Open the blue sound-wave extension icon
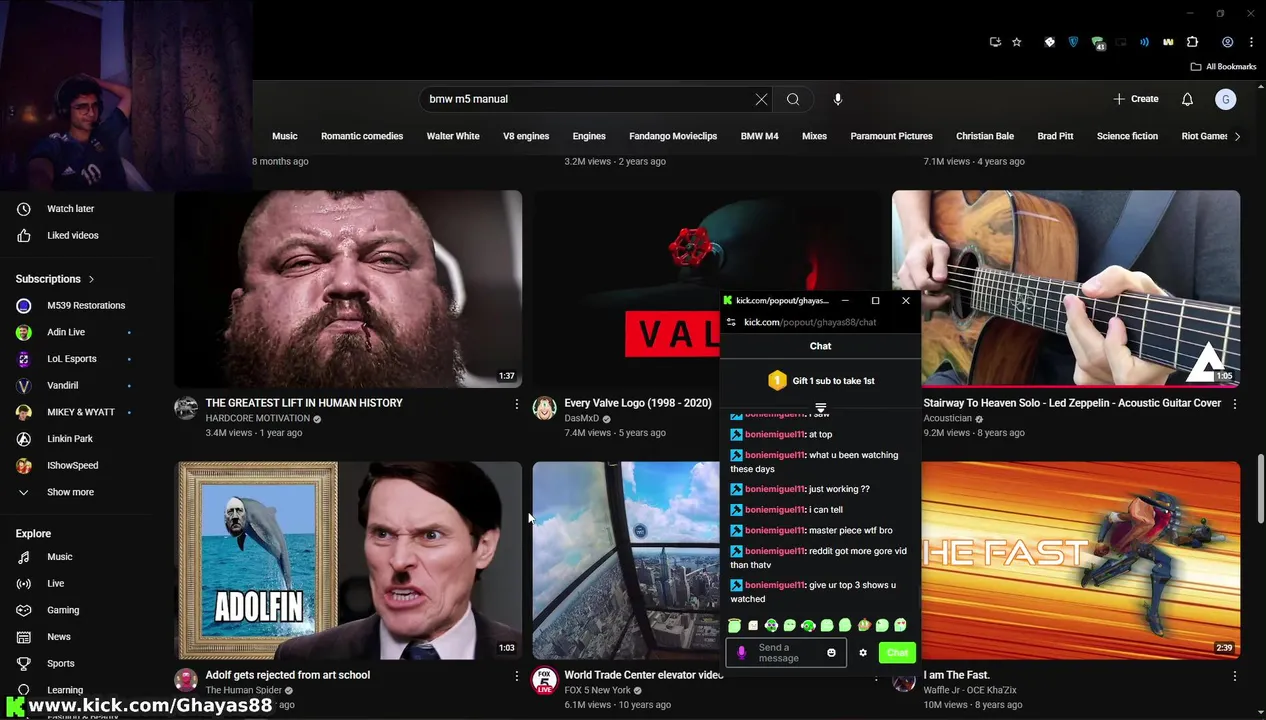Viewport: 1266px width, 720px height. [1145, 42]
